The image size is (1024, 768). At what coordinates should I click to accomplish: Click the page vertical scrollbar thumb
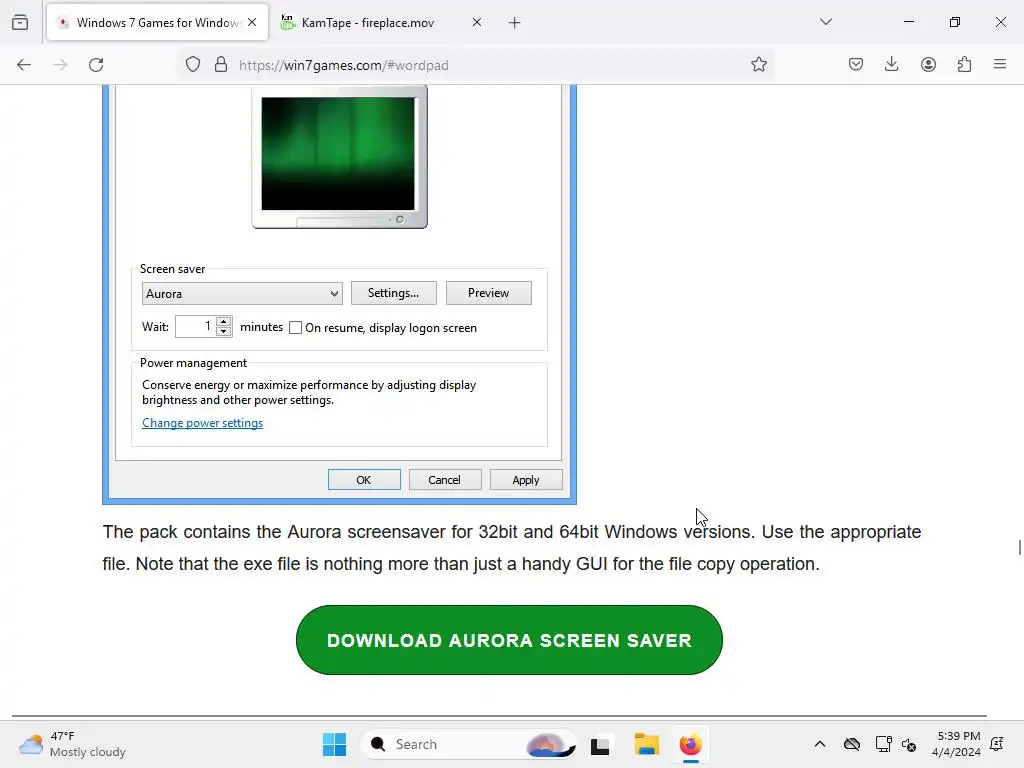tap(1019, 547)
